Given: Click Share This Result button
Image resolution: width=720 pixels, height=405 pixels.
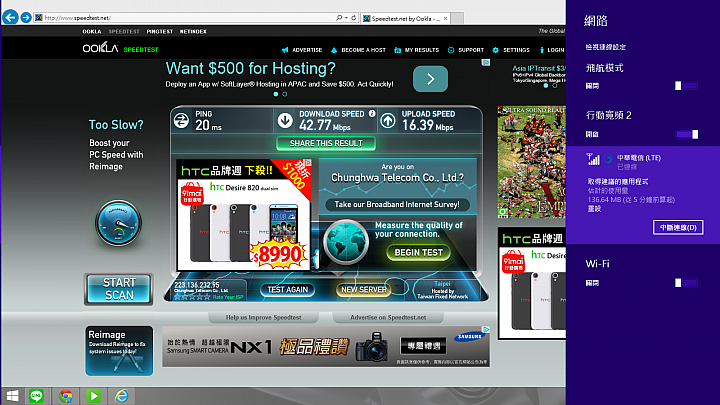Looking at the screenshot, I should coord(326,143).
